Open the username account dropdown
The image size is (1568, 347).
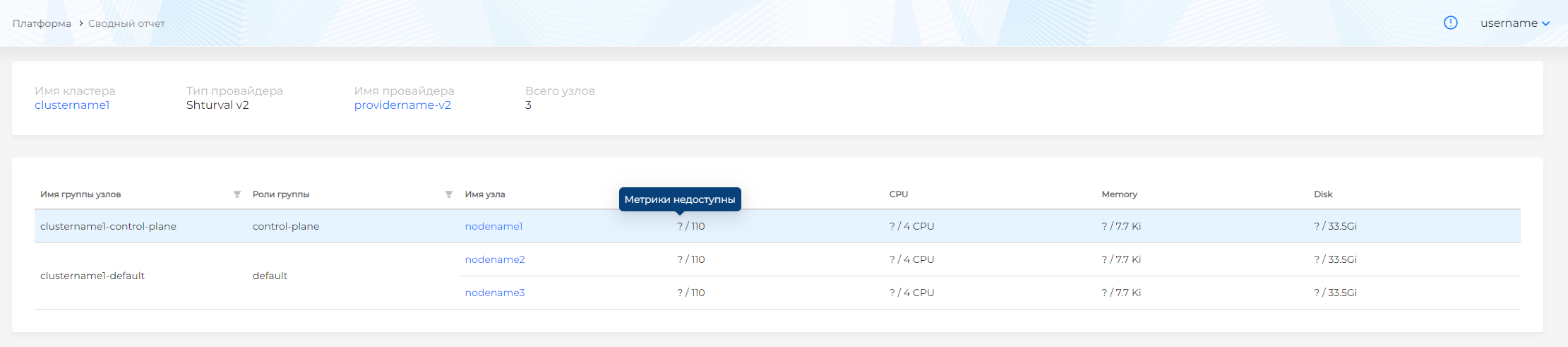click(x=1514, y=23)
